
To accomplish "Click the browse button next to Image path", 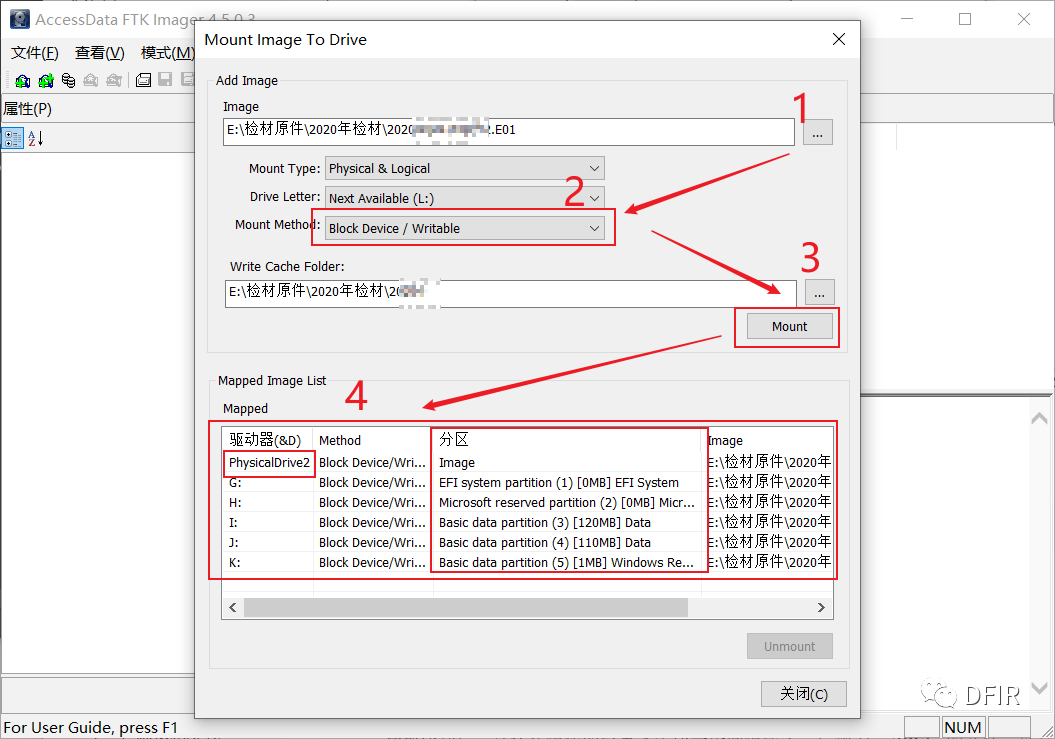I will [817, 133].
